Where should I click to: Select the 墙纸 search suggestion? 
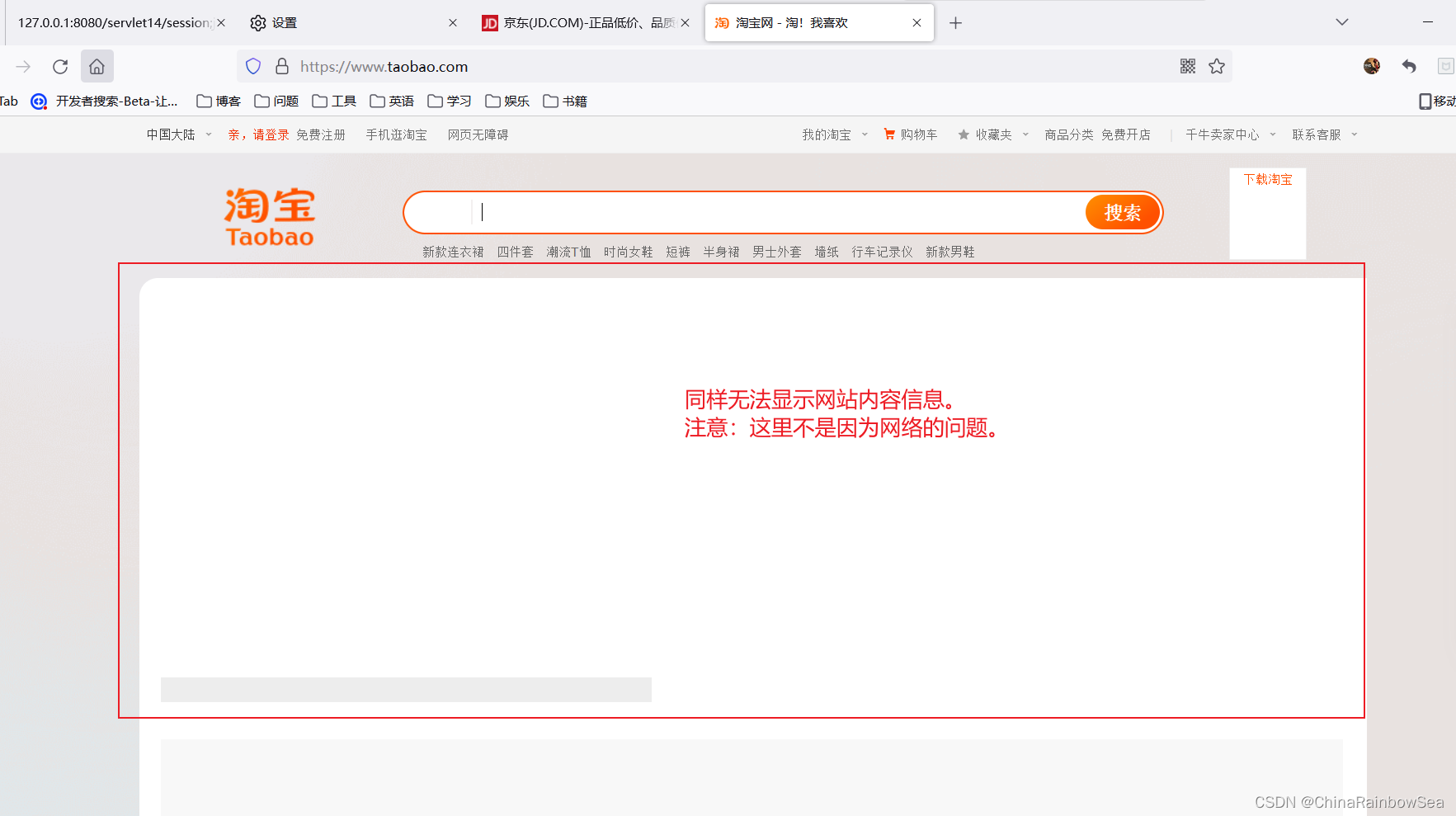(827, 252)
